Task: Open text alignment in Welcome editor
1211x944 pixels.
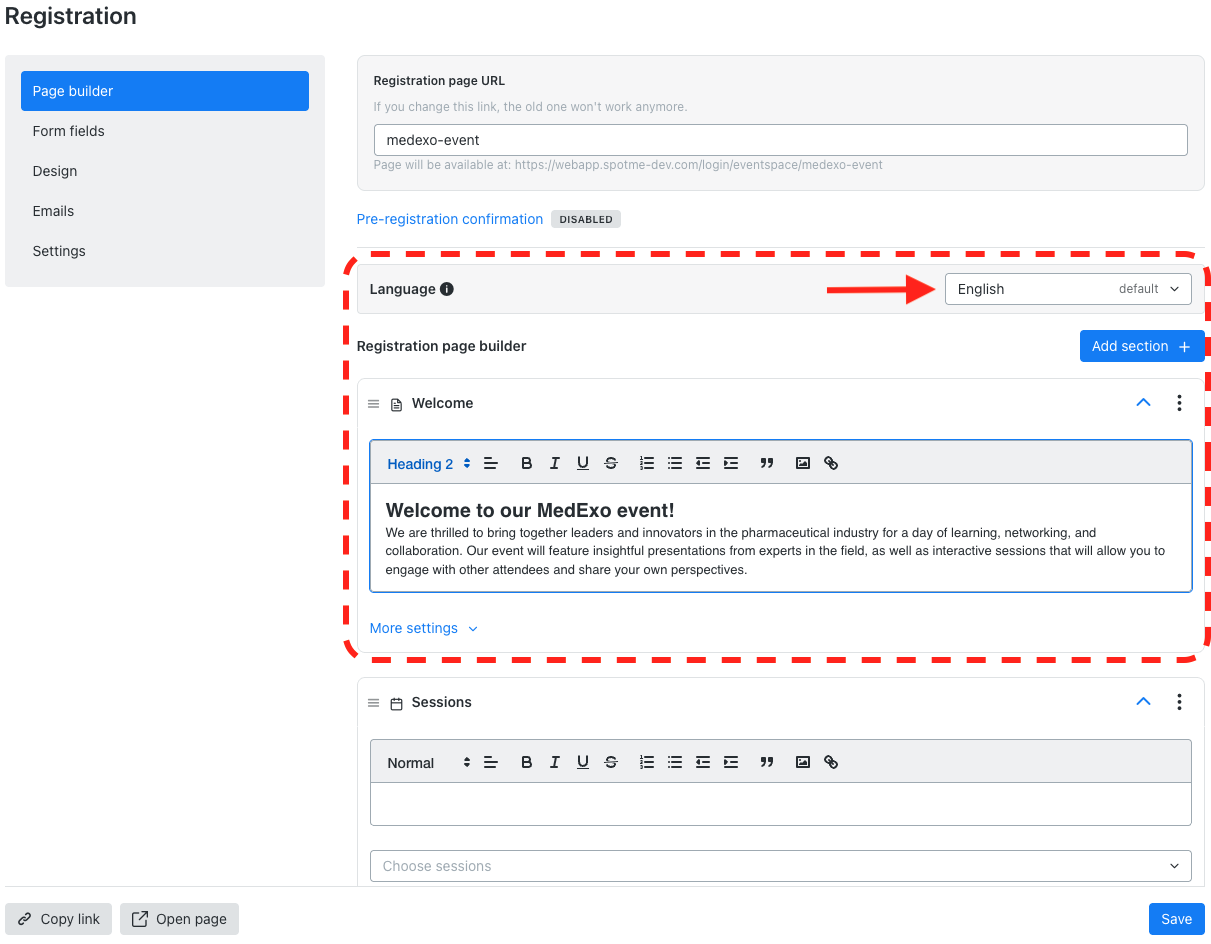Action: (x=491, y=463)
